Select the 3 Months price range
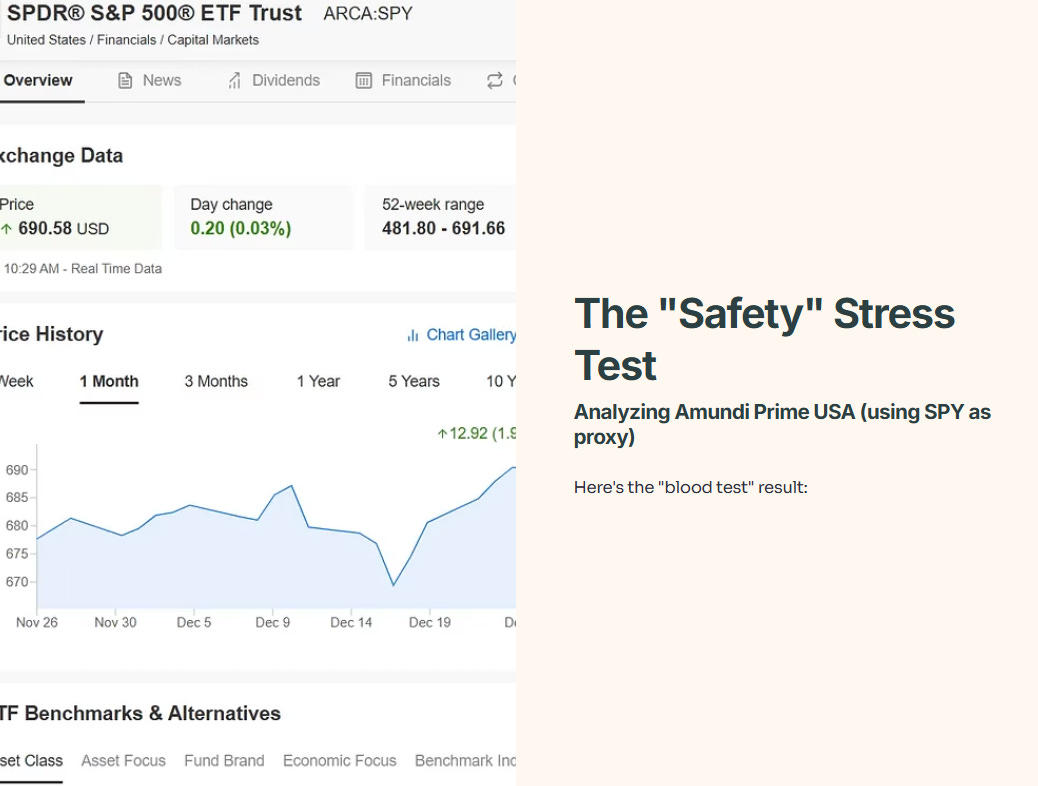 click(216, 381)
